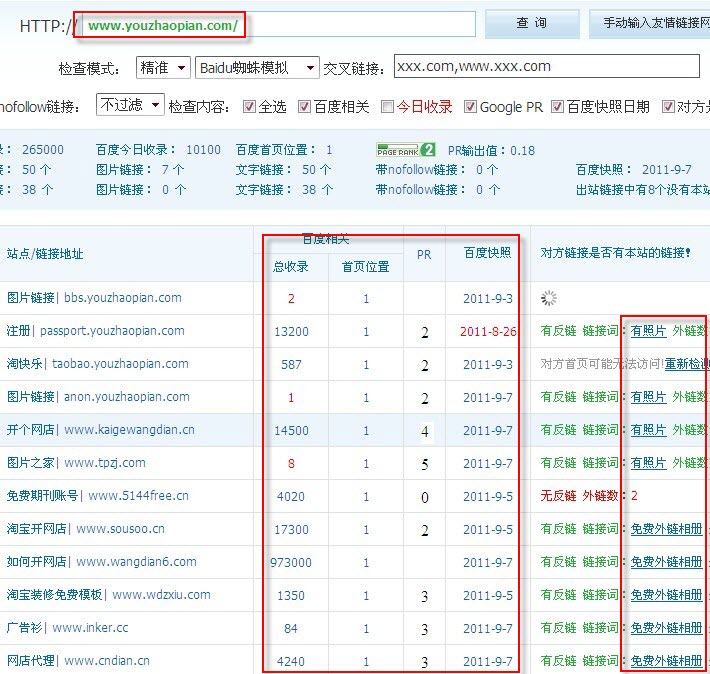
Task: Click the PR输出值 0.18 text
Action: point(491,150)
